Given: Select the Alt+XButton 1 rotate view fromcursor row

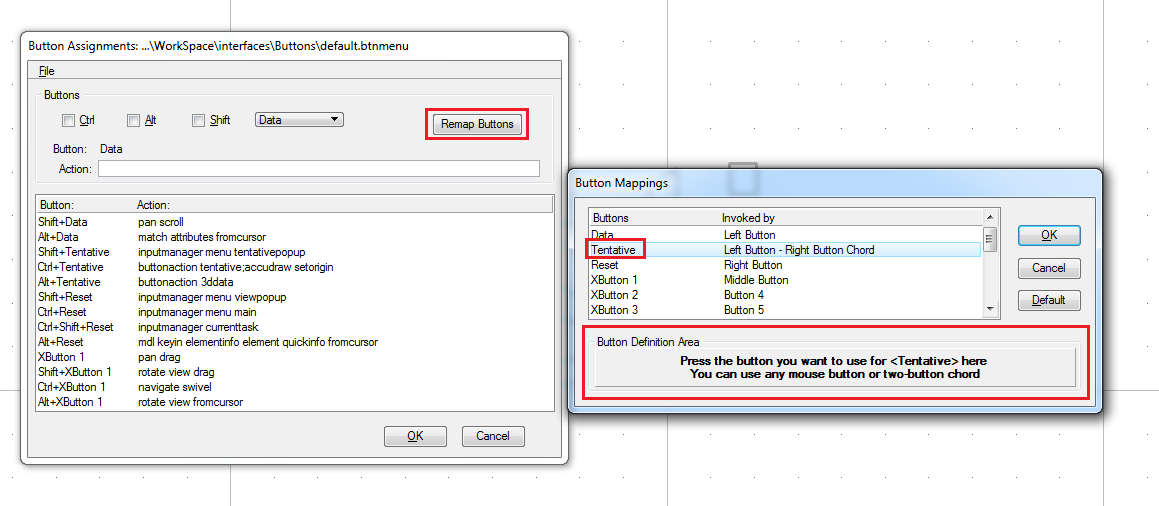Looking at the screenshot, I should pyautogui.click(x=294, y=402).
